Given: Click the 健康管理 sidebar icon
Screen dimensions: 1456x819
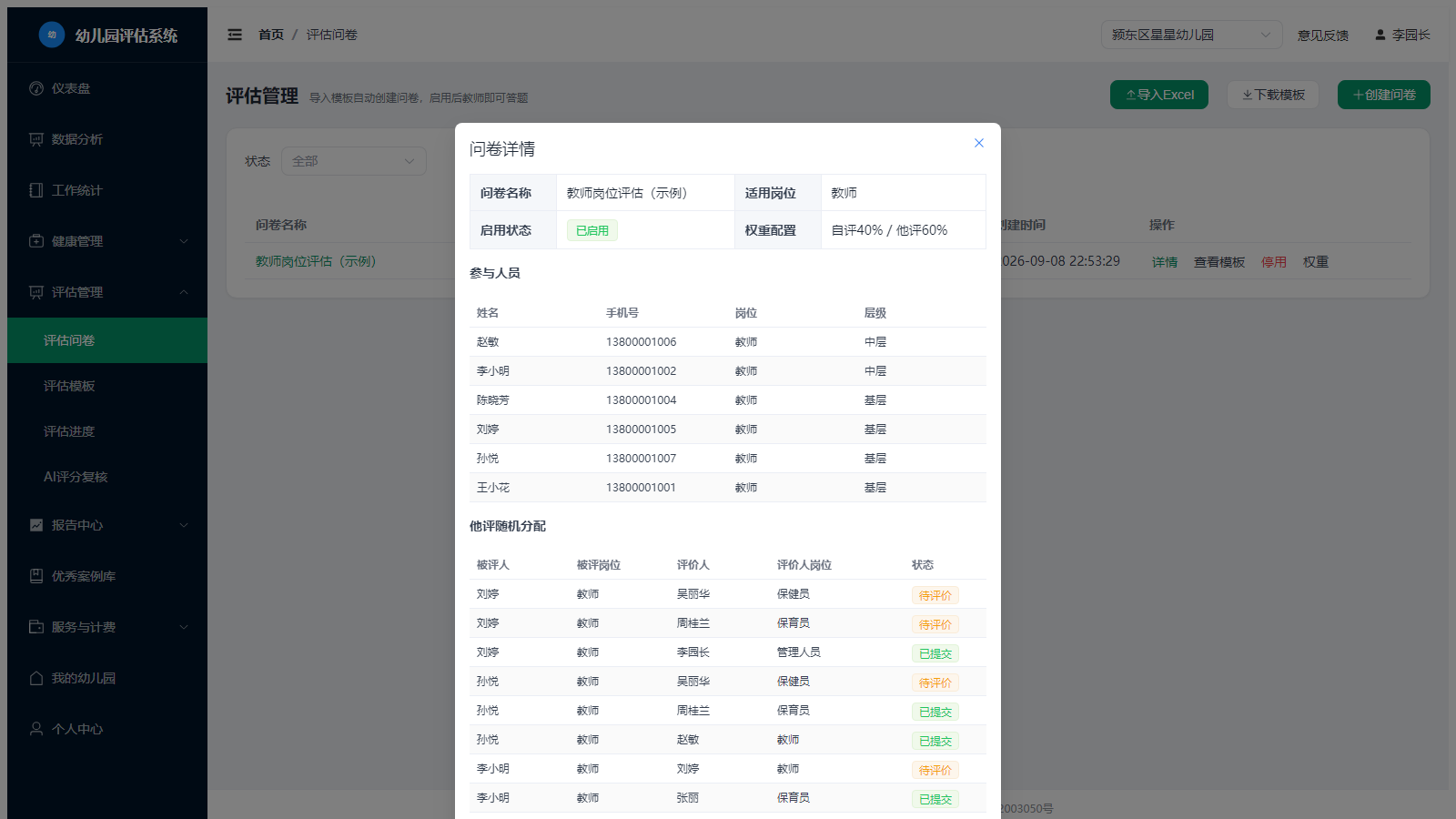Looking at the screenshot, I should pyautogui.click(x=36, y=241).
